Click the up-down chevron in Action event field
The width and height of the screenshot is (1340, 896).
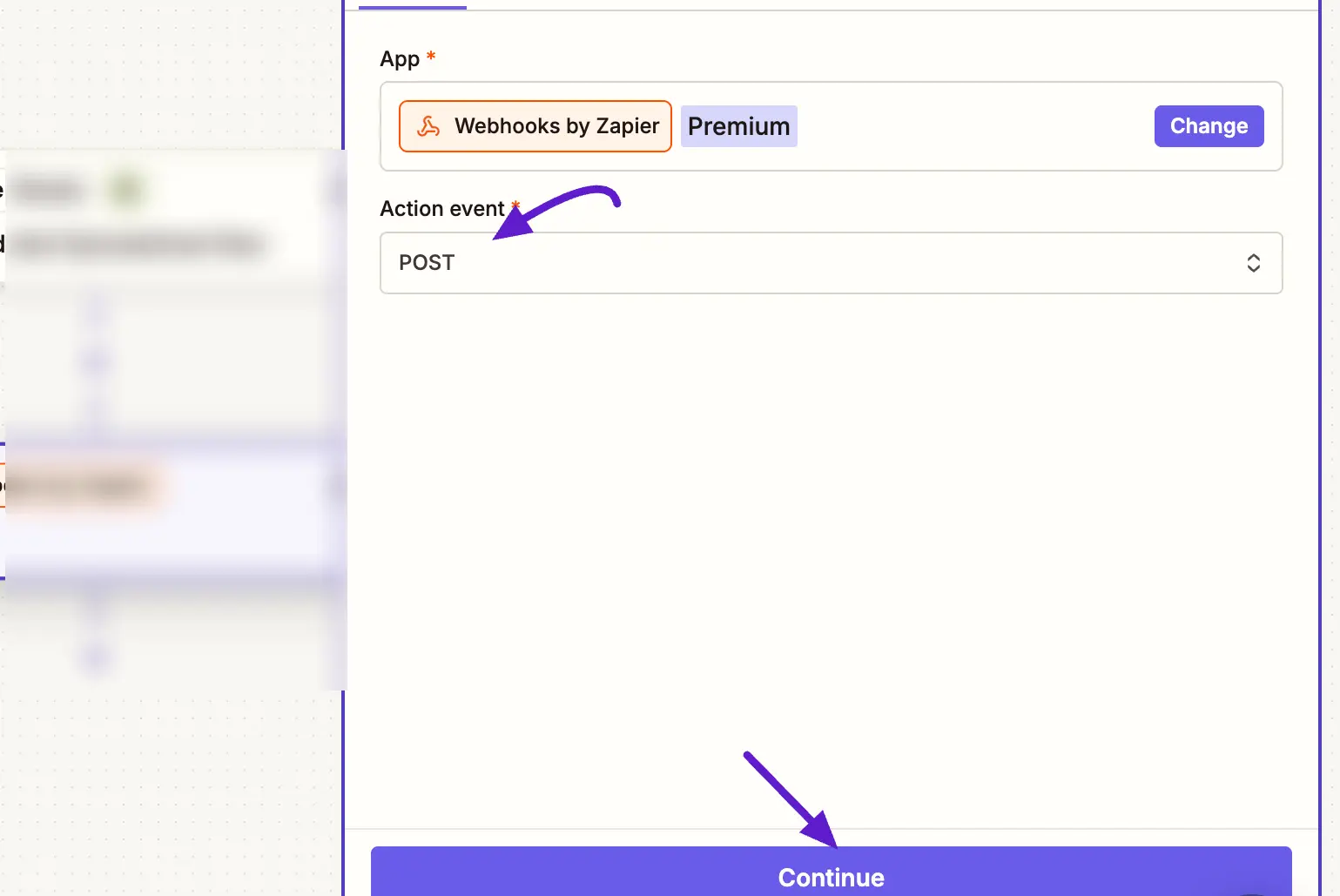tap(1253, 263)
